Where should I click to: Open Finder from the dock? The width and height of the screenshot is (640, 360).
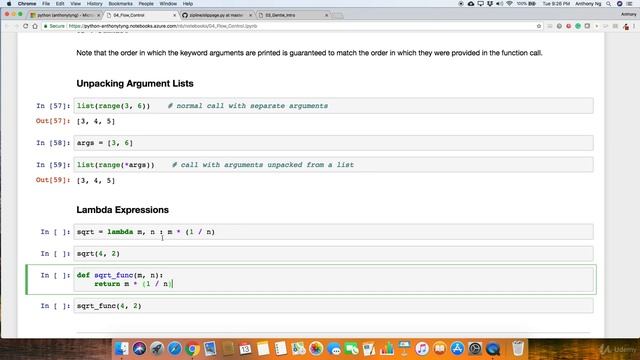121,349
